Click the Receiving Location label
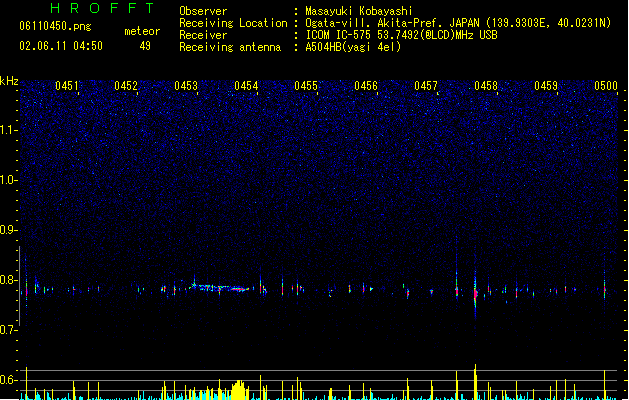 coord(233,23)
